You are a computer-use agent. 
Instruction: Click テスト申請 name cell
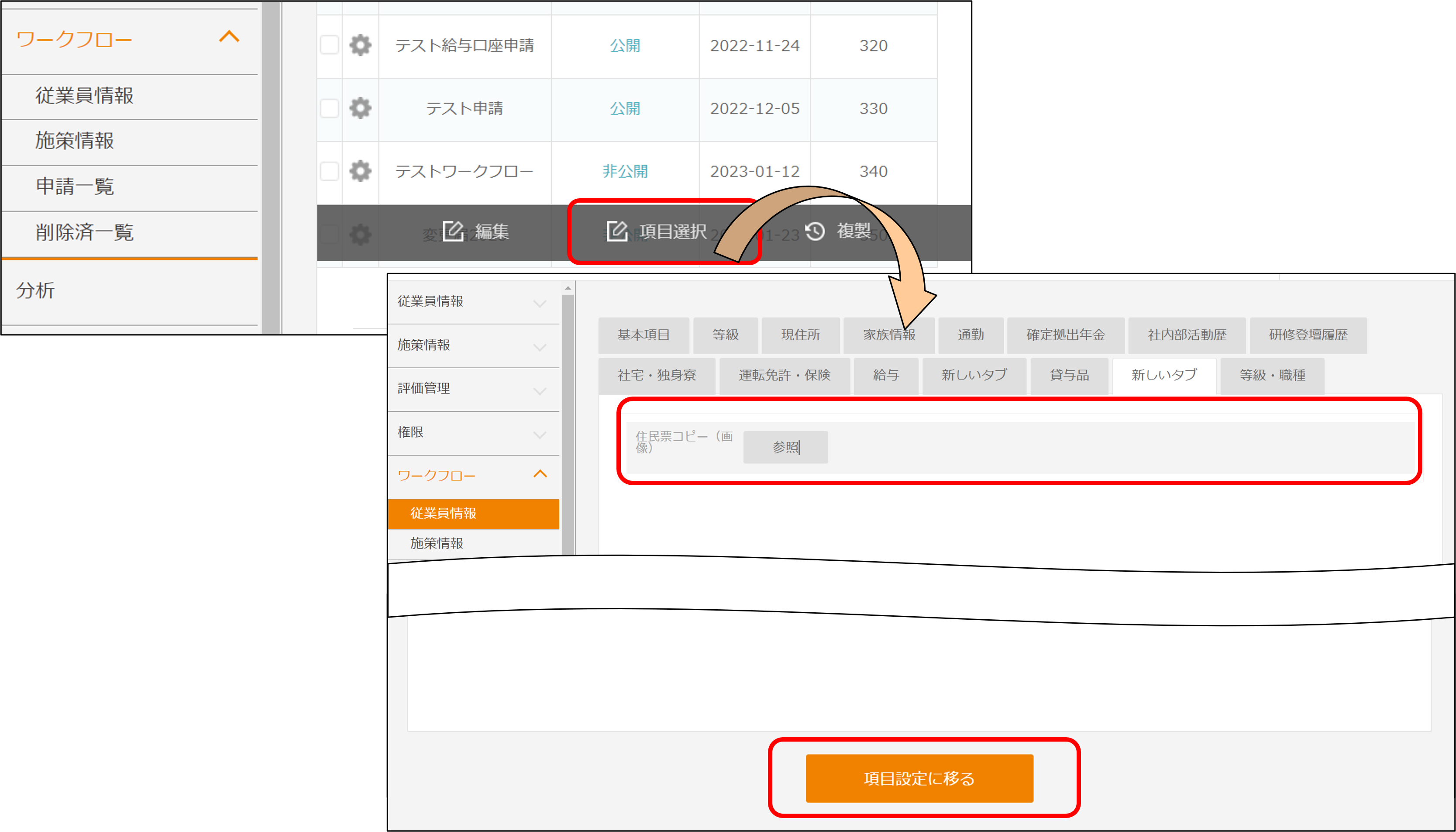click(465, 109)
